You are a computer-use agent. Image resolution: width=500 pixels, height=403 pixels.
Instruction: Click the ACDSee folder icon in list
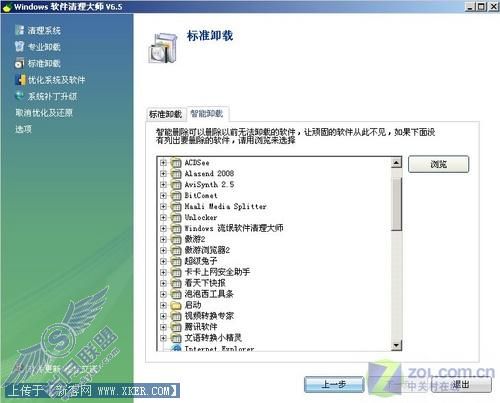click(x=176, y=163)
